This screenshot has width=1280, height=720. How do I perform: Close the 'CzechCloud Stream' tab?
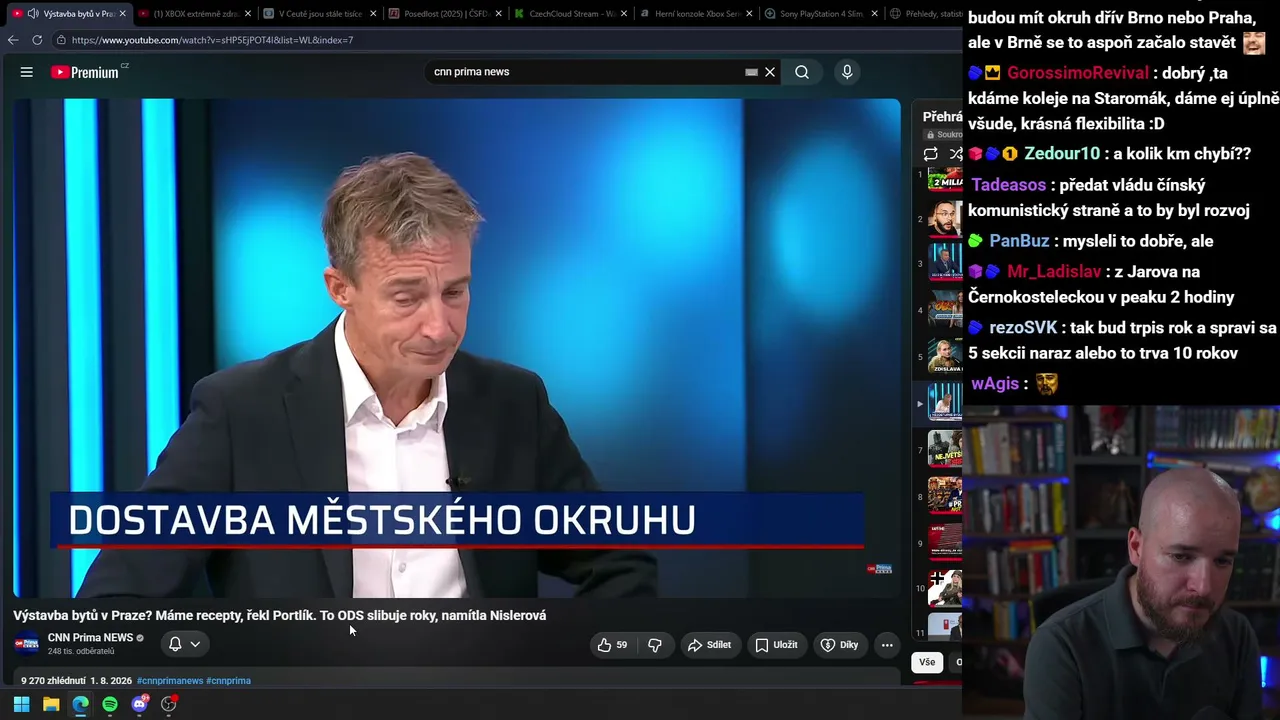625,14
